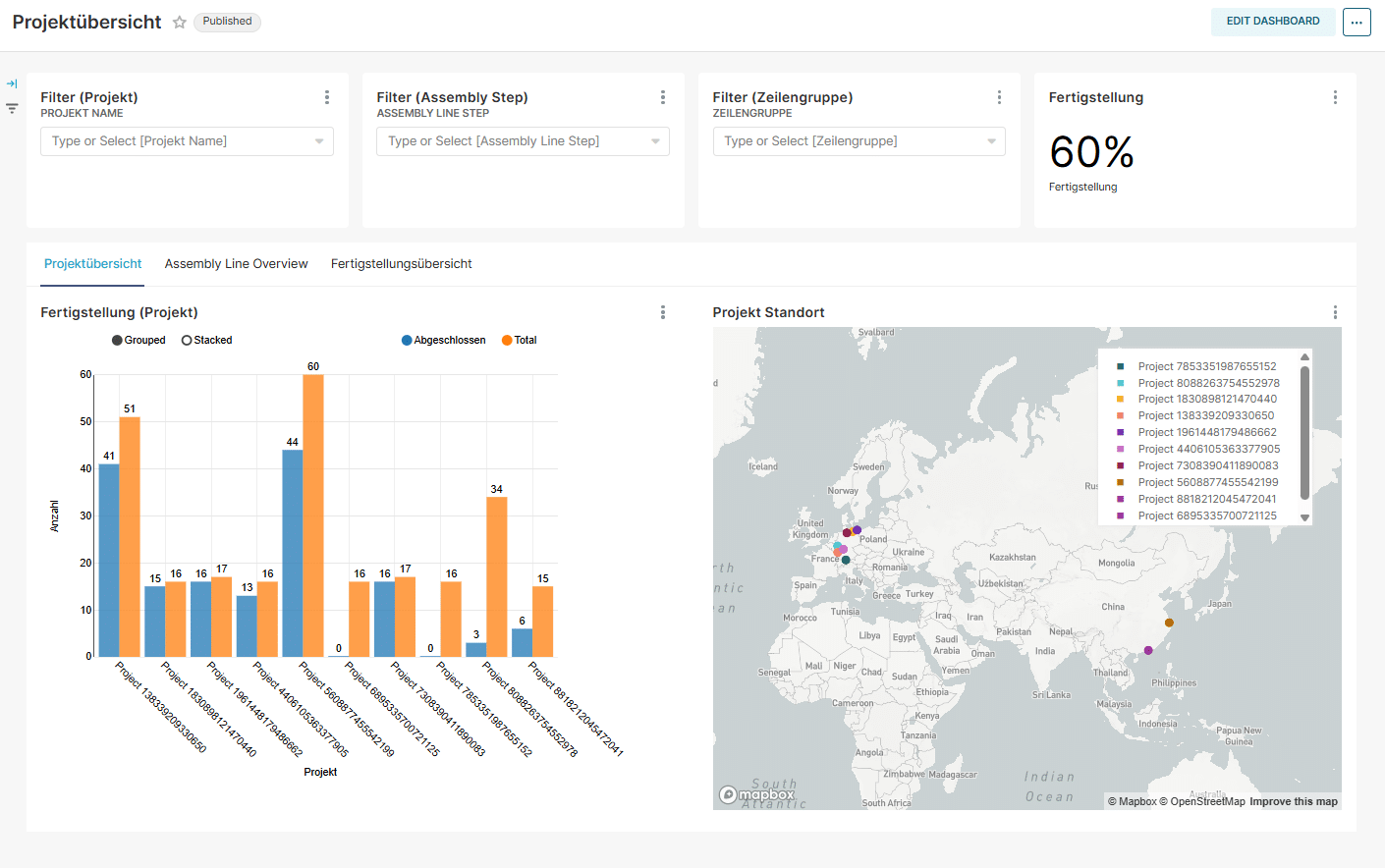
Task: Switch to Fertigstellungsübersicht tab
Action: (401, 264)
